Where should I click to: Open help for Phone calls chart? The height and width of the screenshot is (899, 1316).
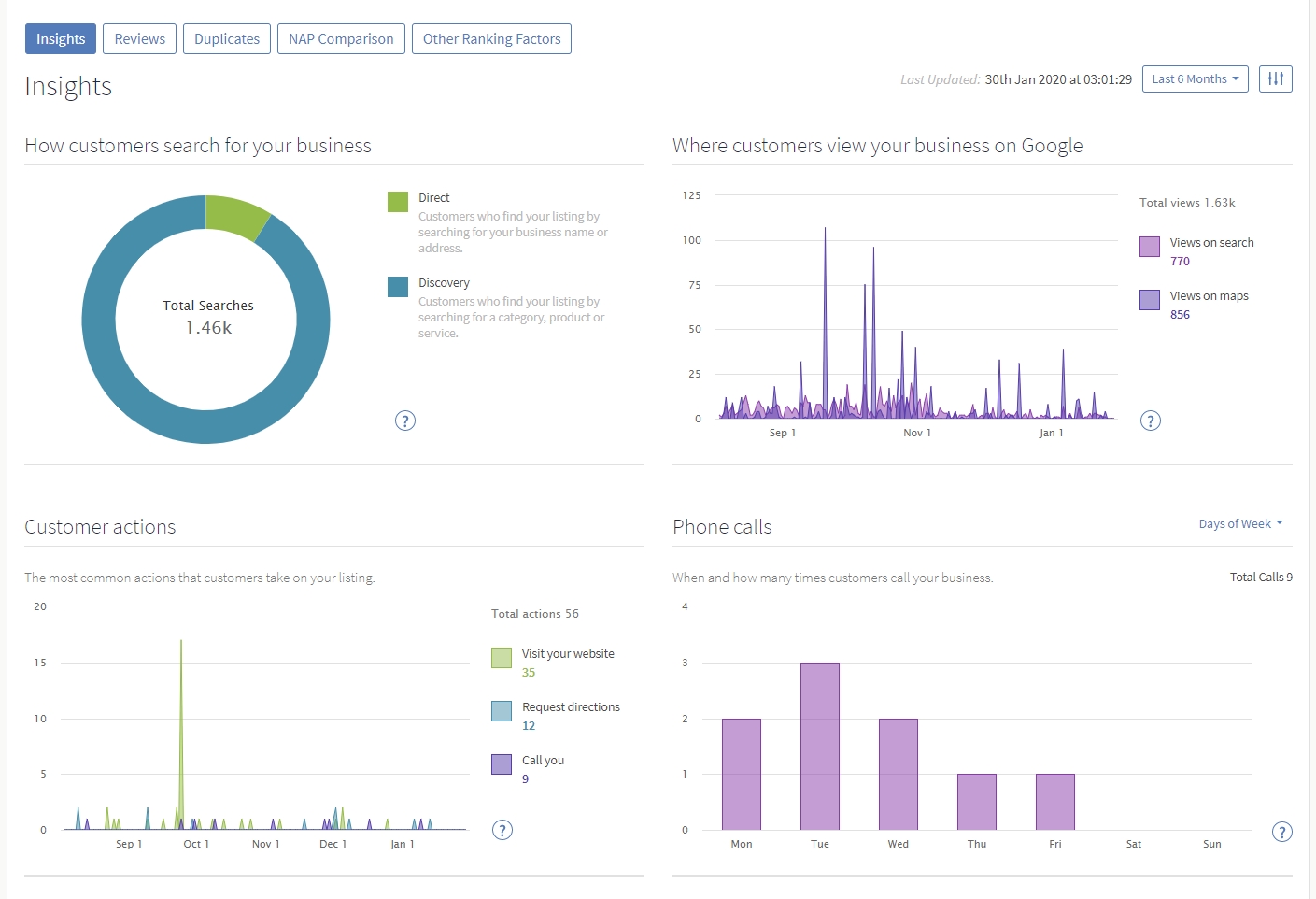pyautogui.click(x=1282, y=832)
